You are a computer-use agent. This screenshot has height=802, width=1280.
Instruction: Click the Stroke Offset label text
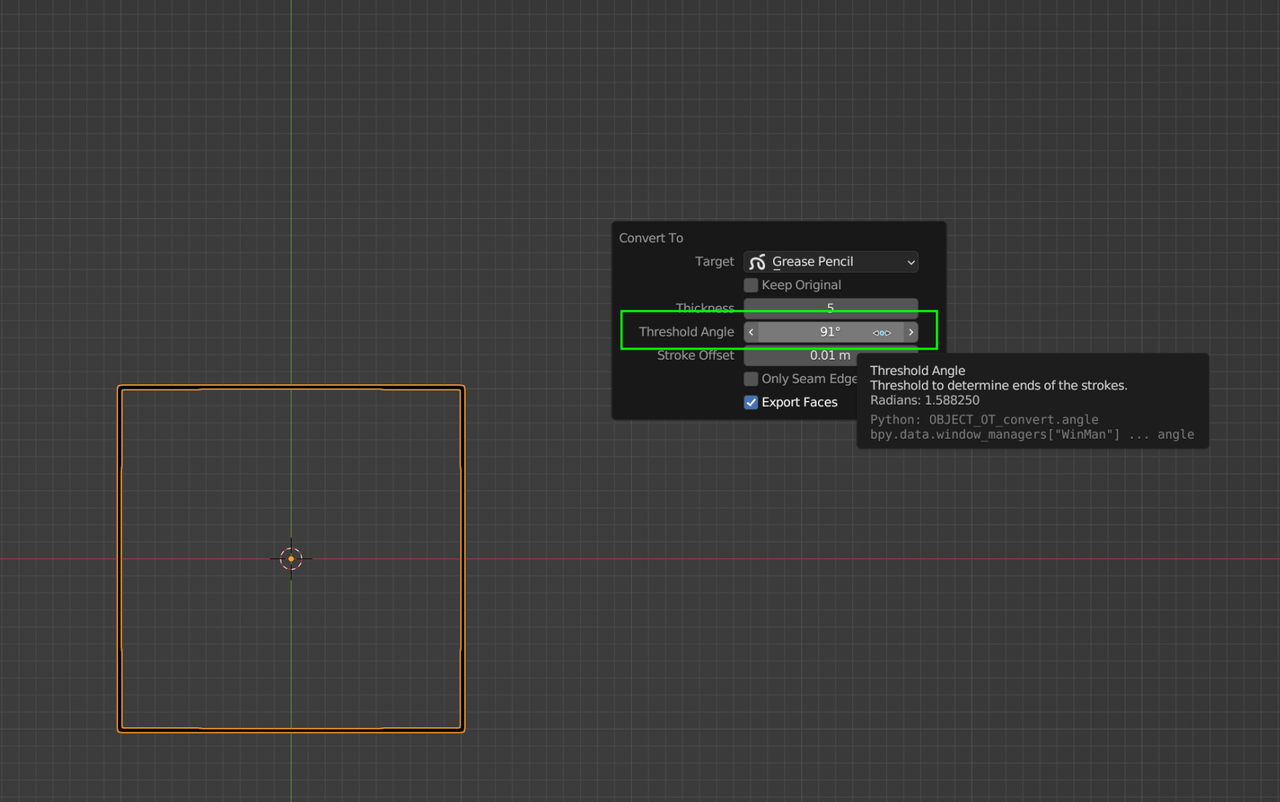click(x=695, y=356)
